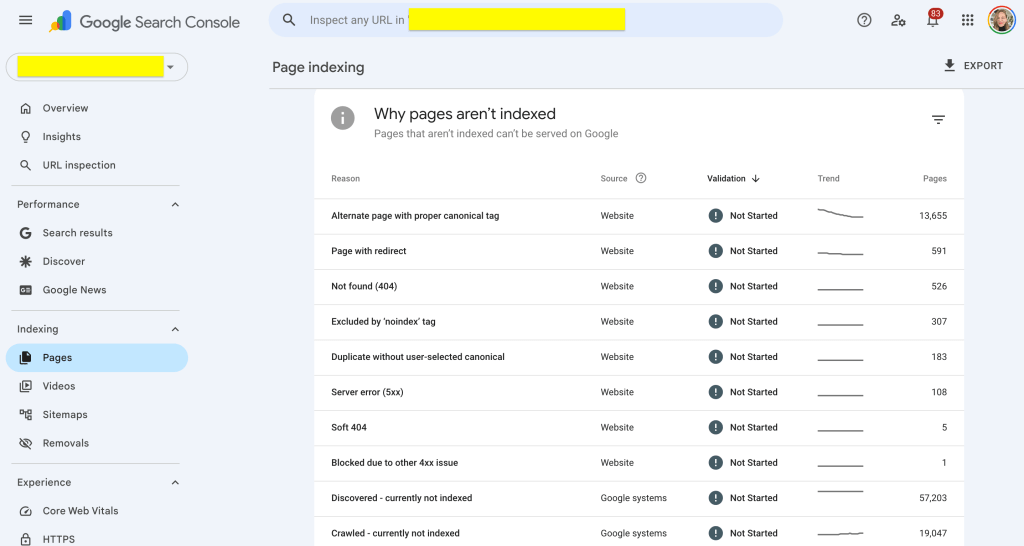This screenshot has width=1024, height=546.
Task: Open the Google apps grid
Action: click(x=968, y=20)
